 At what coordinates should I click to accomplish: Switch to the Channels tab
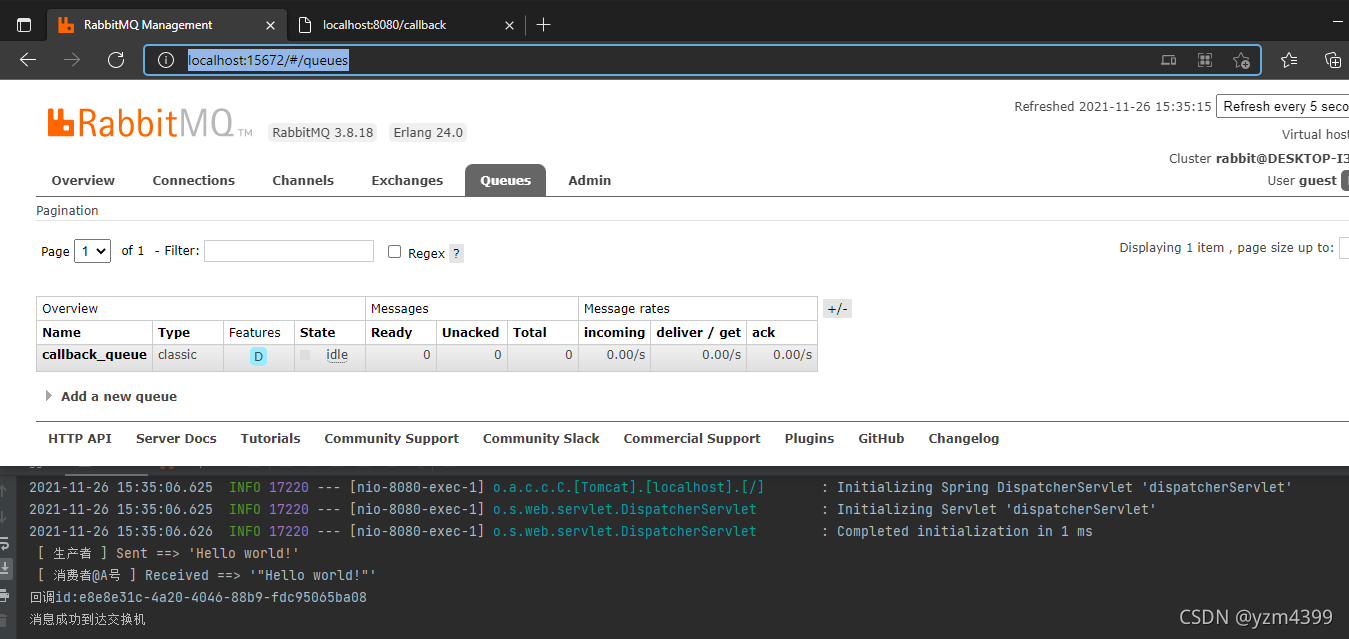pos(303,180)
